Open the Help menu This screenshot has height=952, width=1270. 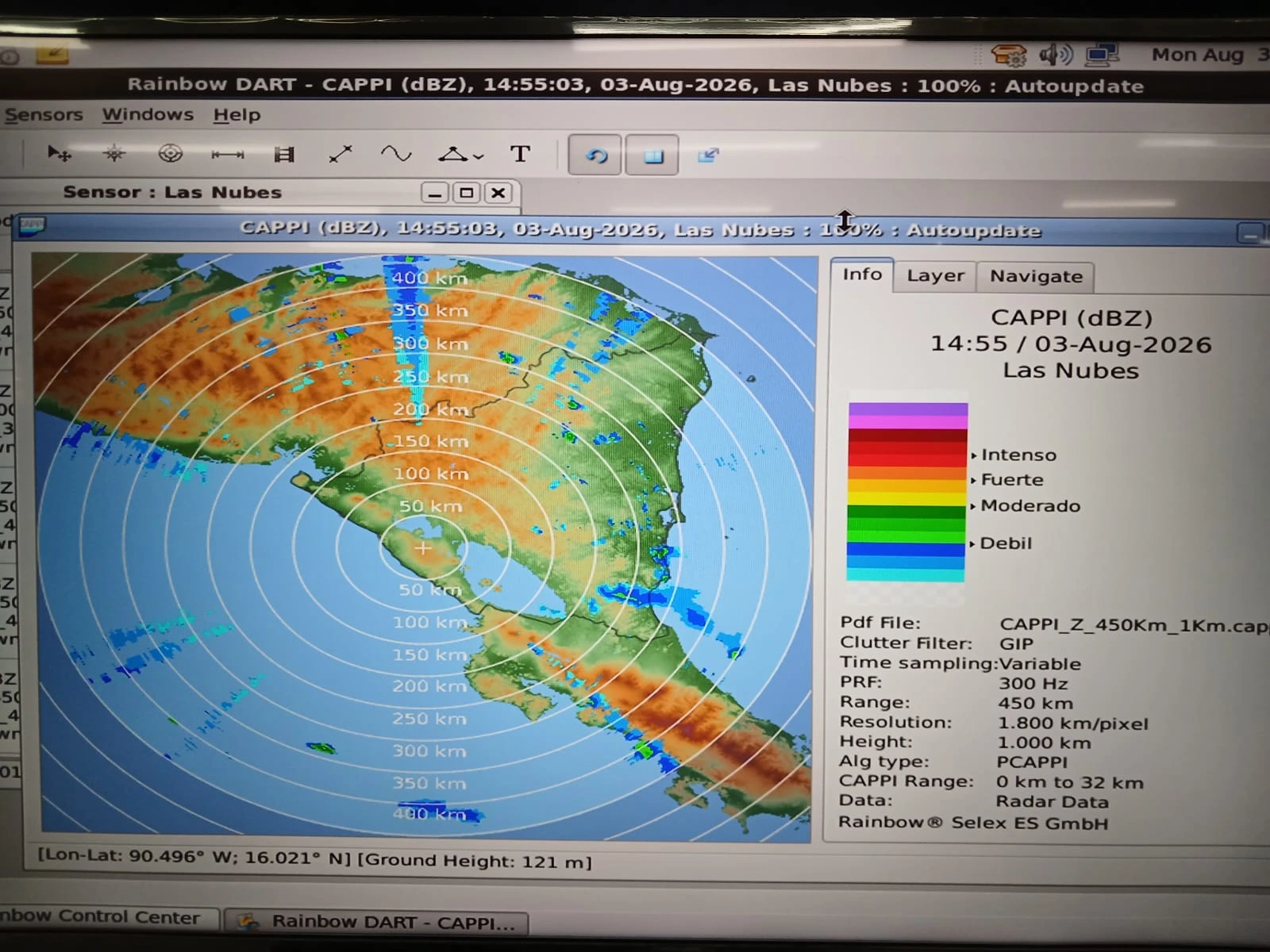pos(237,115)
